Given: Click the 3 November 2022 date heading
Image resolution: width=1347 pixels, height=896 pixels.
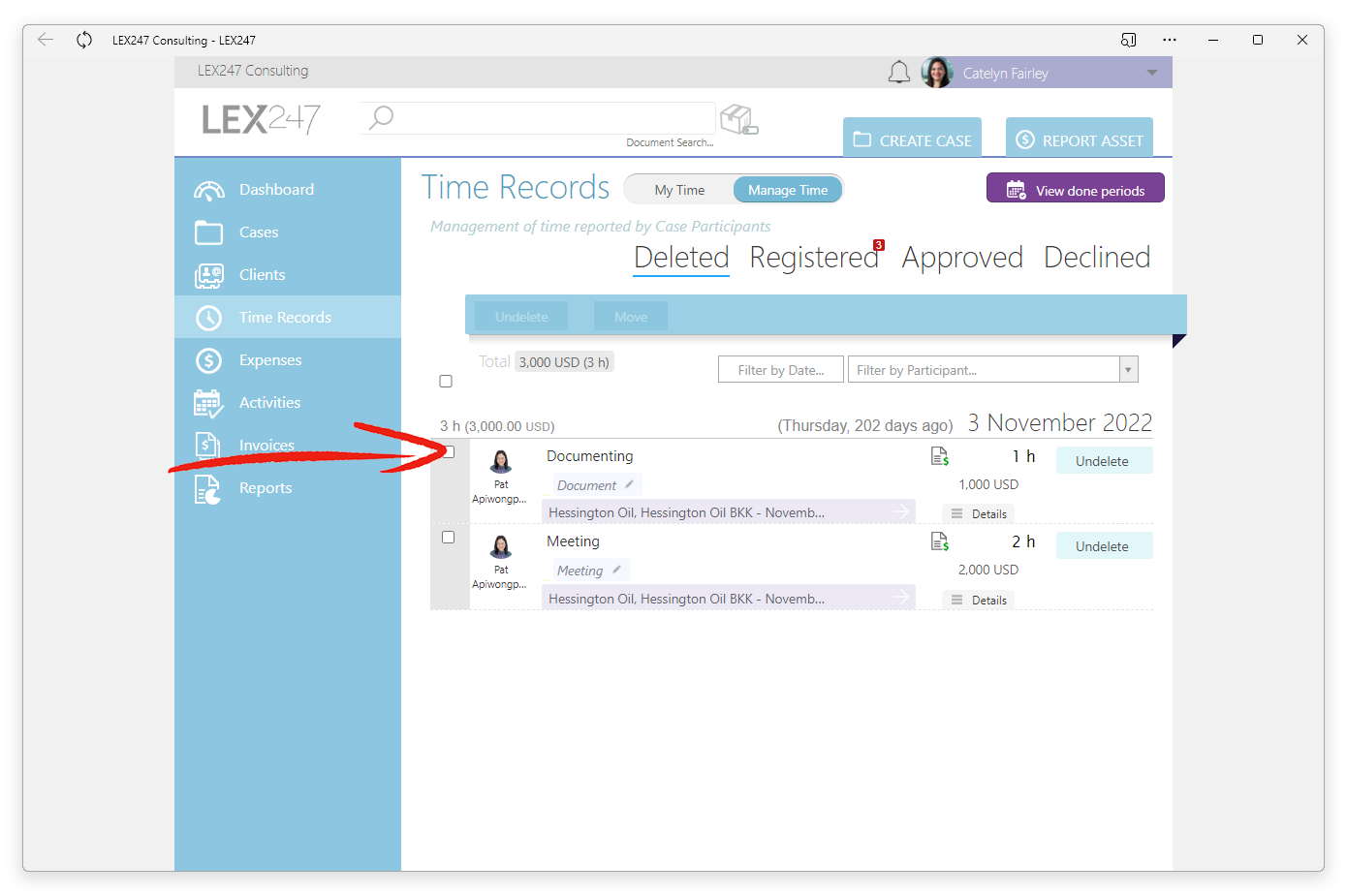Looking at the screenshot, I should click(1060, 423).
